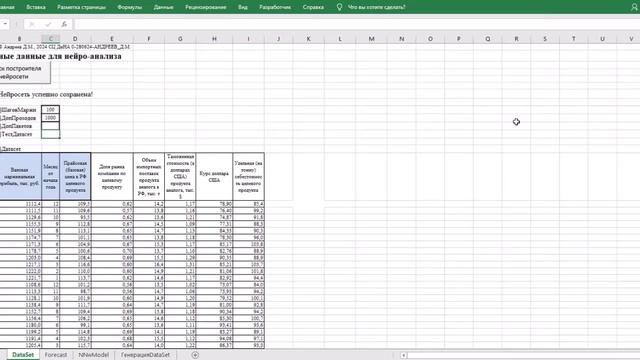The height and width of the screenshot is (360, 640).
Task: Select column K header
Action: click(x=309, y=39)
